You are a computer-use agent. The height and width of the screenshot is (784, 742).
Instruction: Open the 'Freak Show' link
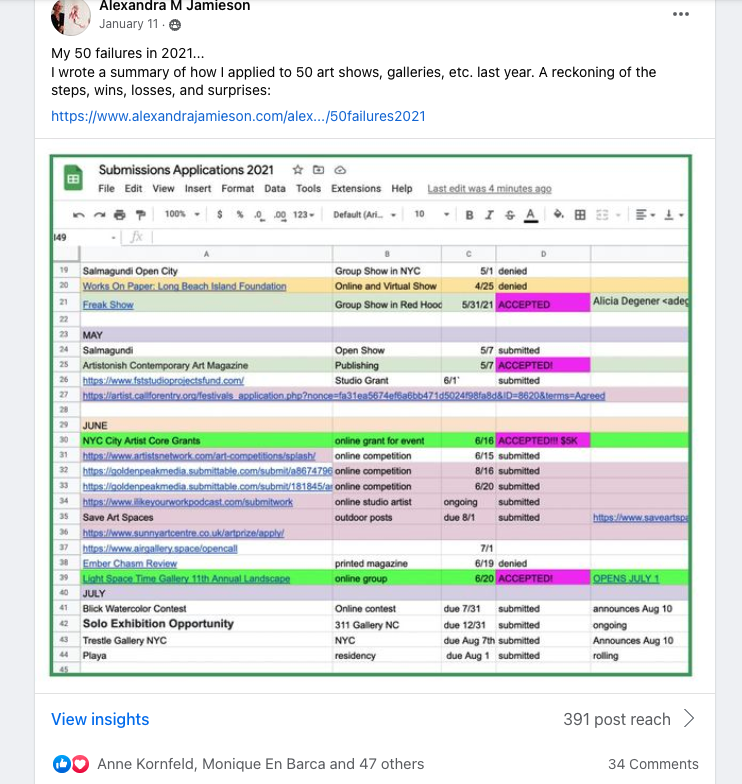coord(108,304)
